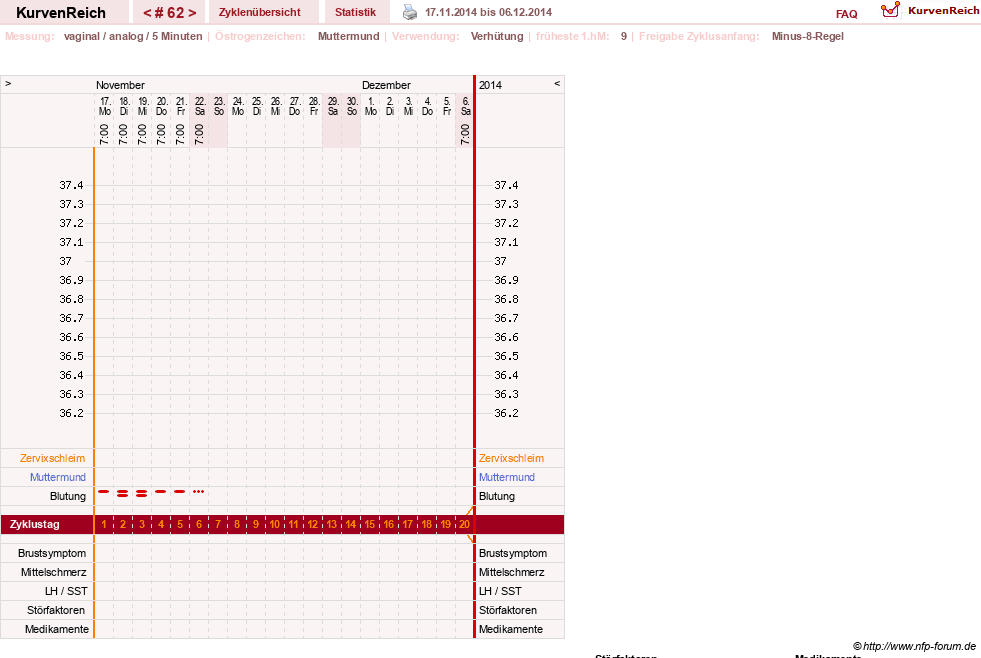Click the LH / SST label on left
The height and width of the screenshot is (658, 981).
[x=66, y=591]
